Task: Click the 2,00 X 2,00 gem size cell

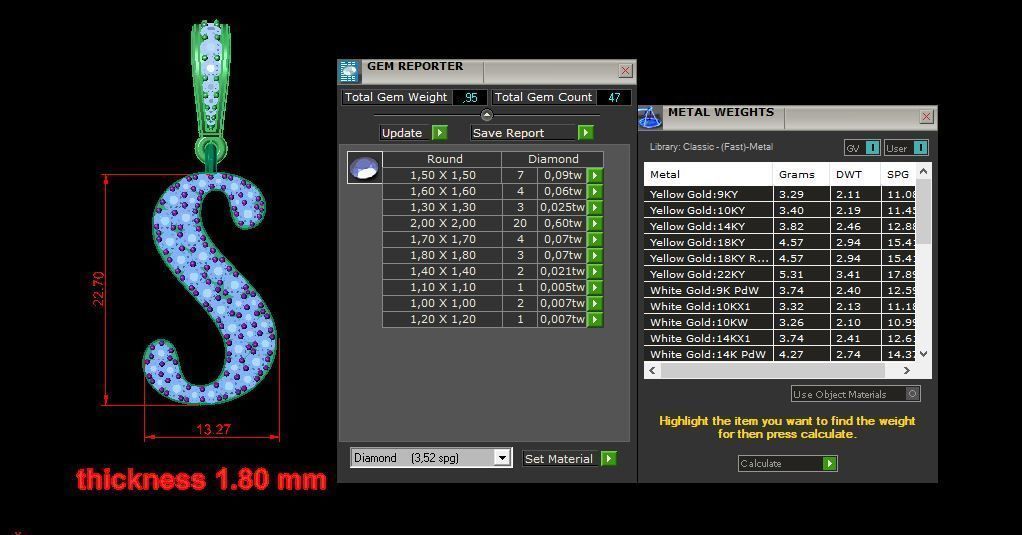Action: [442, 224]
